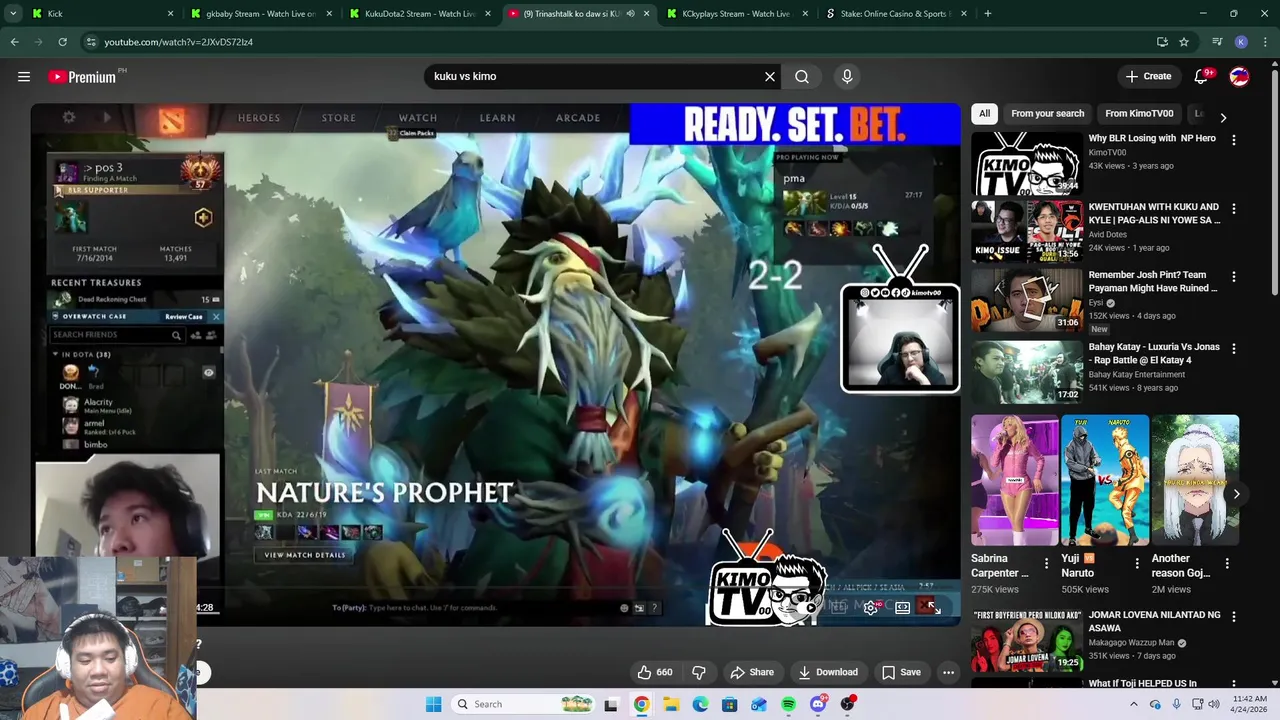Open the Remember Josh Pint video thumbnail

[1027, 300]
